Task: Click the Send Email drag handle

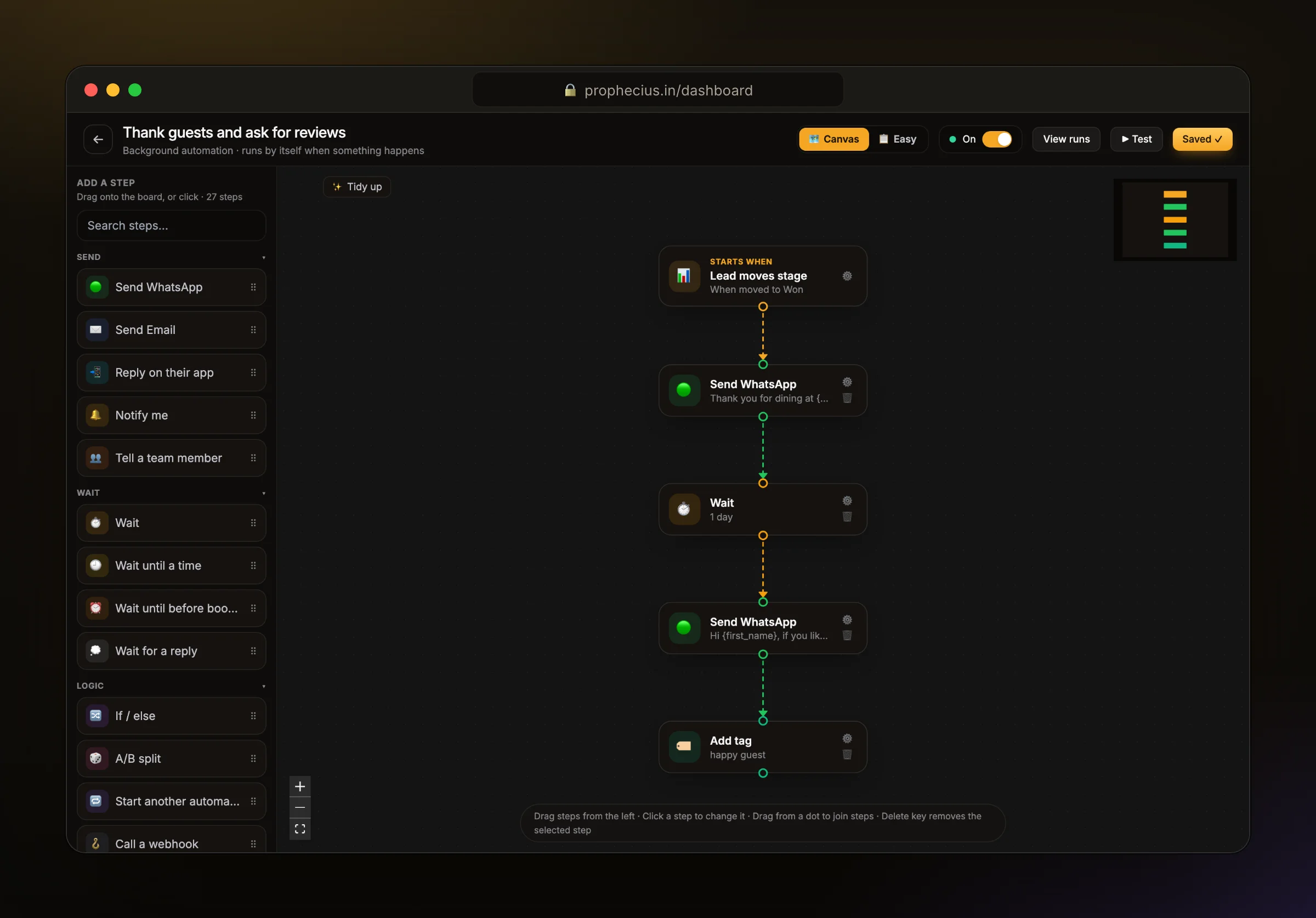Action: 253,330
